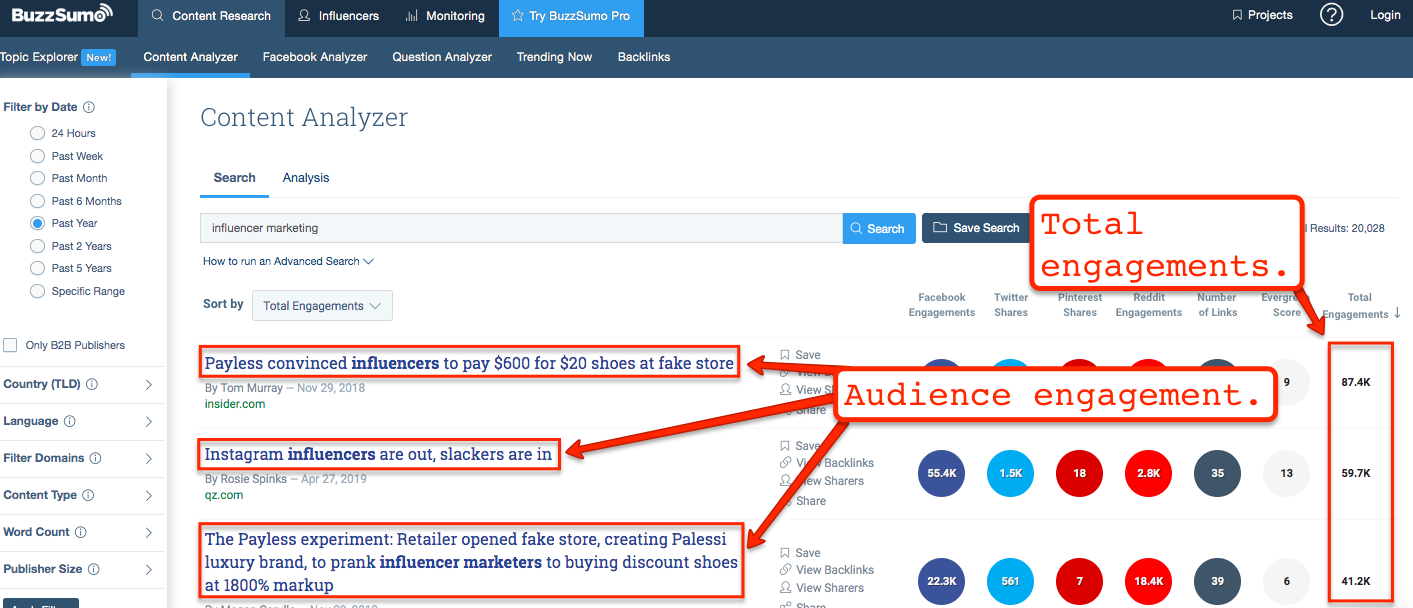Viewport: 1413px width, 608px height.
Task: Open the Instagram influencers are out article
Action: pyautogui.click(x=378, y=454)
